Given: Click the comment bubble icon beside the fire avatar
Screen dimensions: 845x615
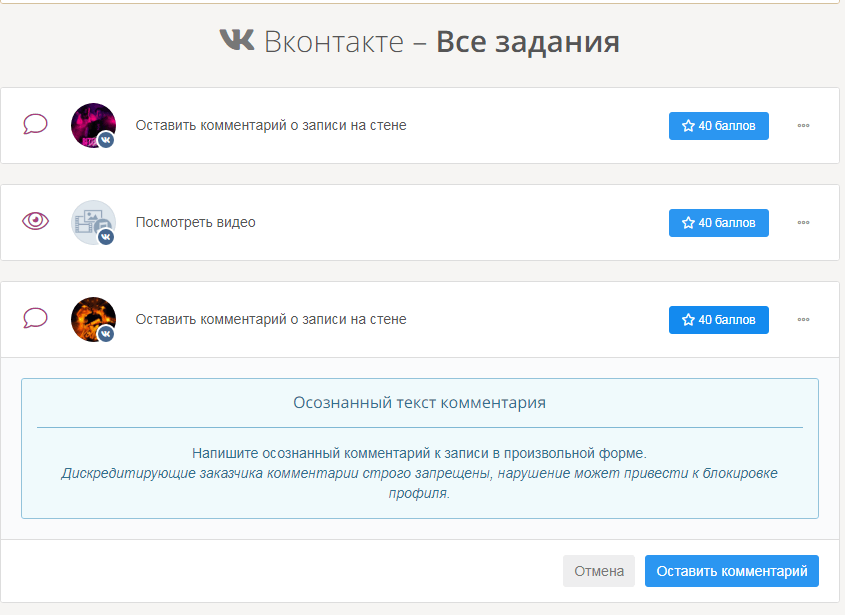Looking at the screenshot, I should [x=36, y=318].
